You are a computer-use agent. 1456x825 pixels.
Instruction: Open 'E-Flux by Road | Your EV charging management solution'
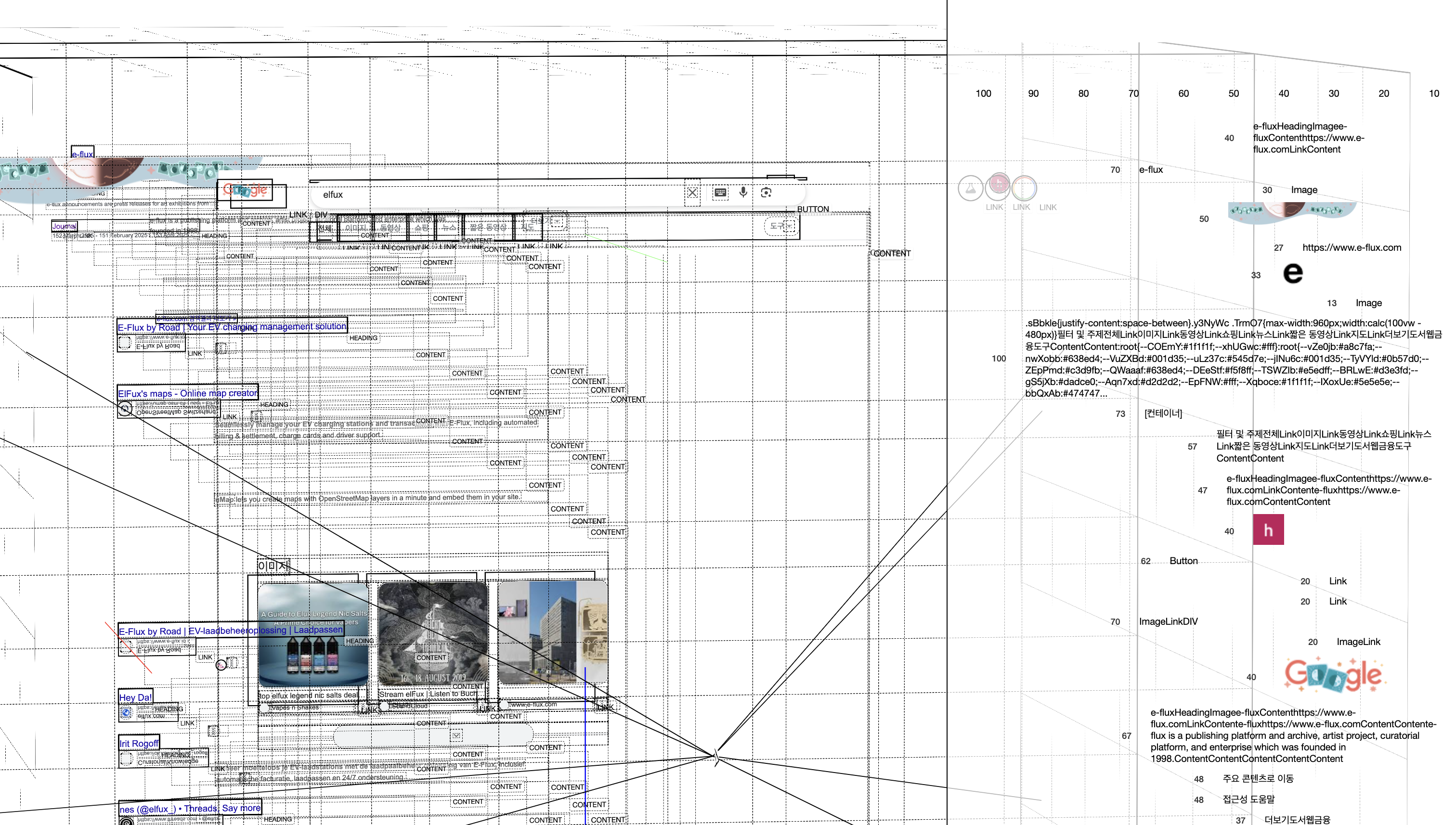pos(232,327)
